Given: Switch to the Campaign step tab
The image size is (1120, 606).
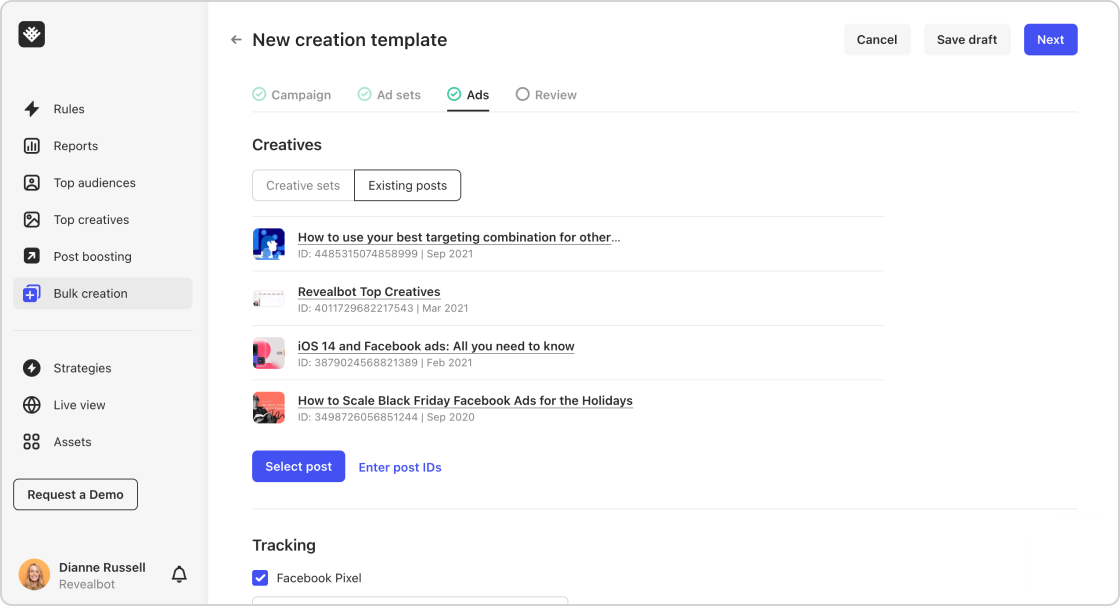Looking at the screenshot, I should [x=291, y=95].
